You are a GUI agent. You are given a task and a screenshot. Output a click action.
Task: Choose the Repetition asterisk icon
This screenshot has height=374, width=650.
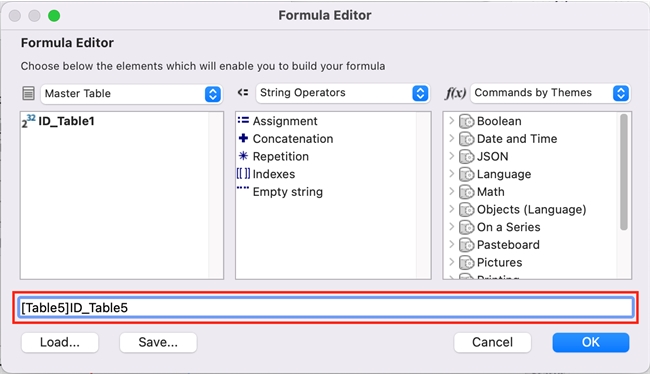tap(243, 156)
